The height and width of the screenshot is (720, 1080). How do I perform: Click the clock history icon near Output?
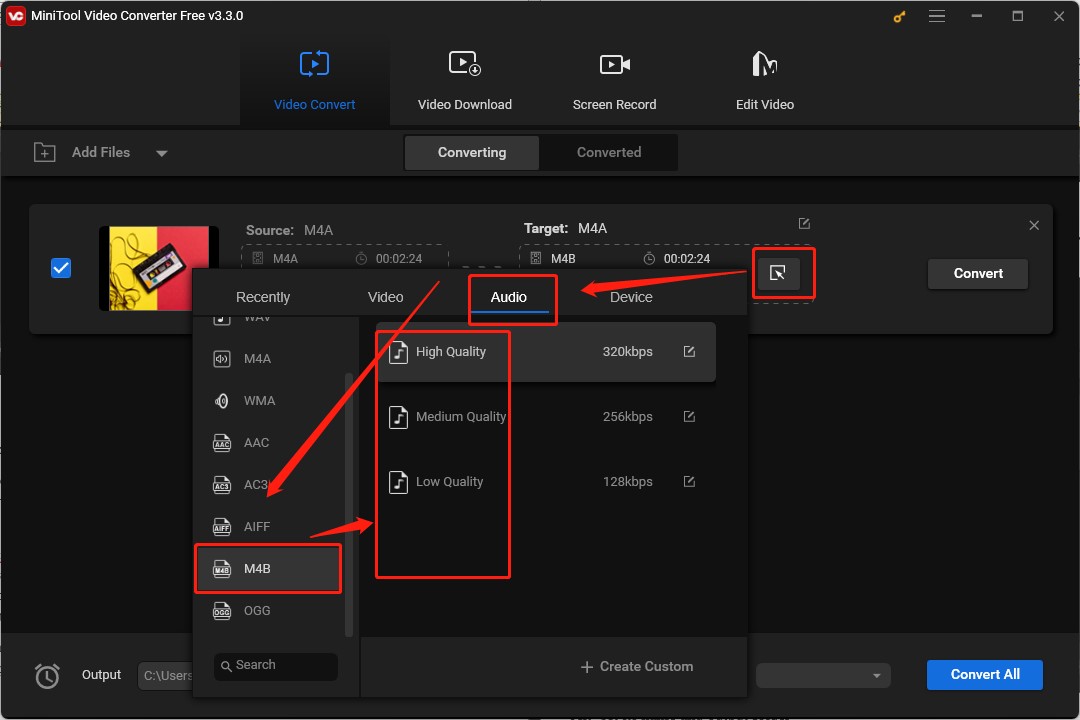[x=47, y=676]
